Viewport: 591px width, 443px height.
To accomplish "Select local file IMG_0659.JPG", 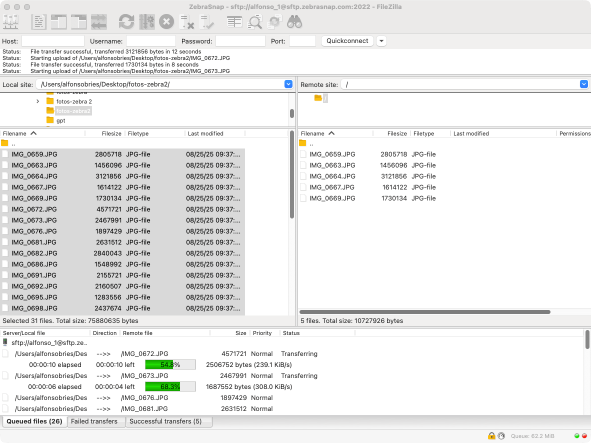I will 122,154.
